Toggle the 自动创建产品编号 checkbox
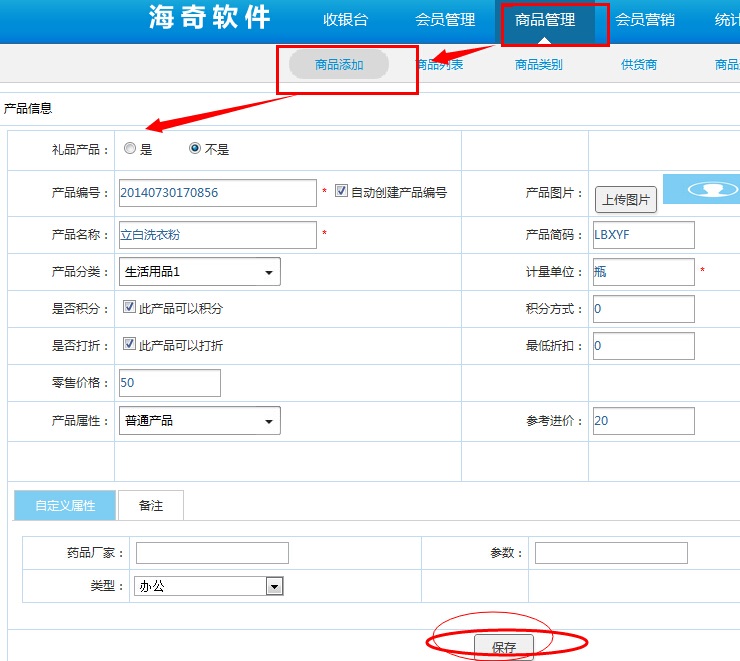This screenshot has width=740, height=661. tap(341, 191)
